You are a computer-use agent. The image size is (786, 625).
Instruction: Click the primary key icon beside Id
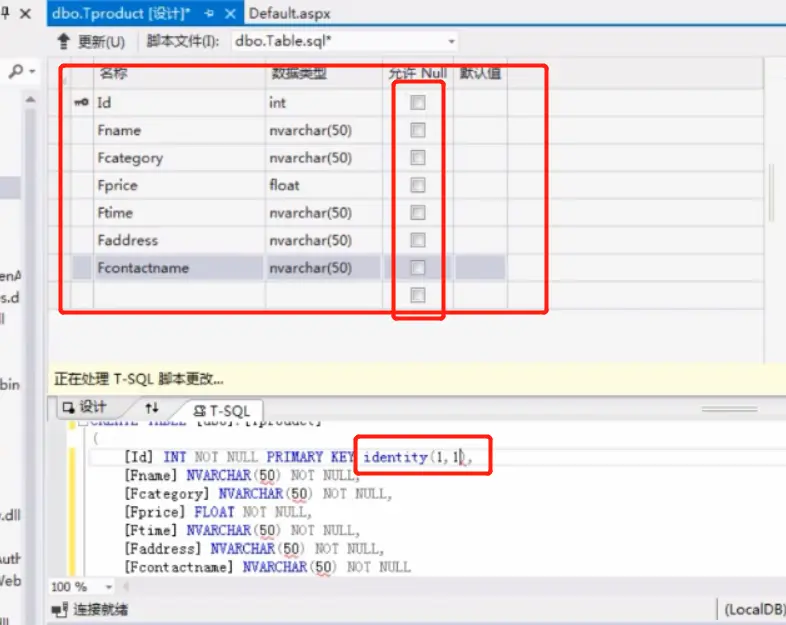coord(81,103)
